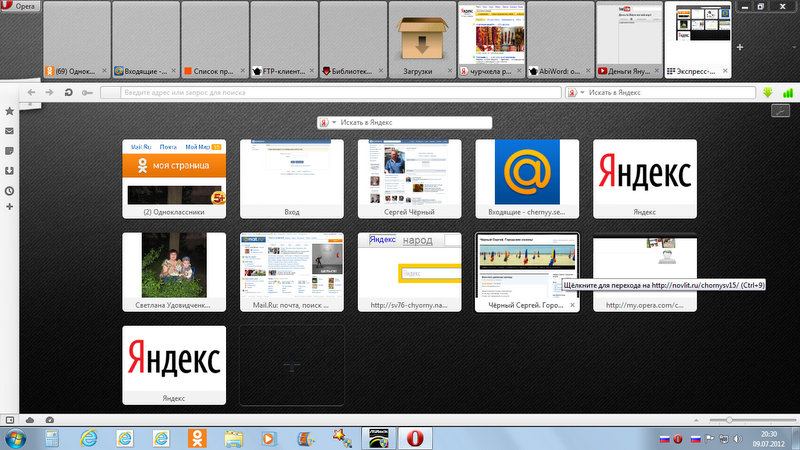Switch to the FTP-клиент tab
Screen dimensions: 800x450
(284, 40)
